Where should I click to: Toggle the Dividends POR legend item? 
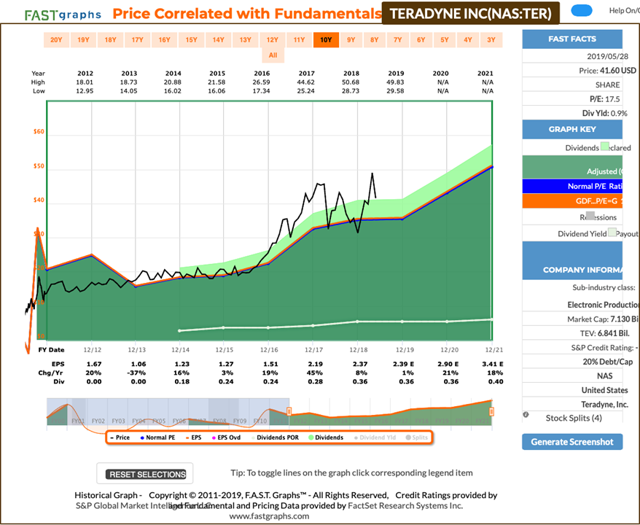click(275, 438)
